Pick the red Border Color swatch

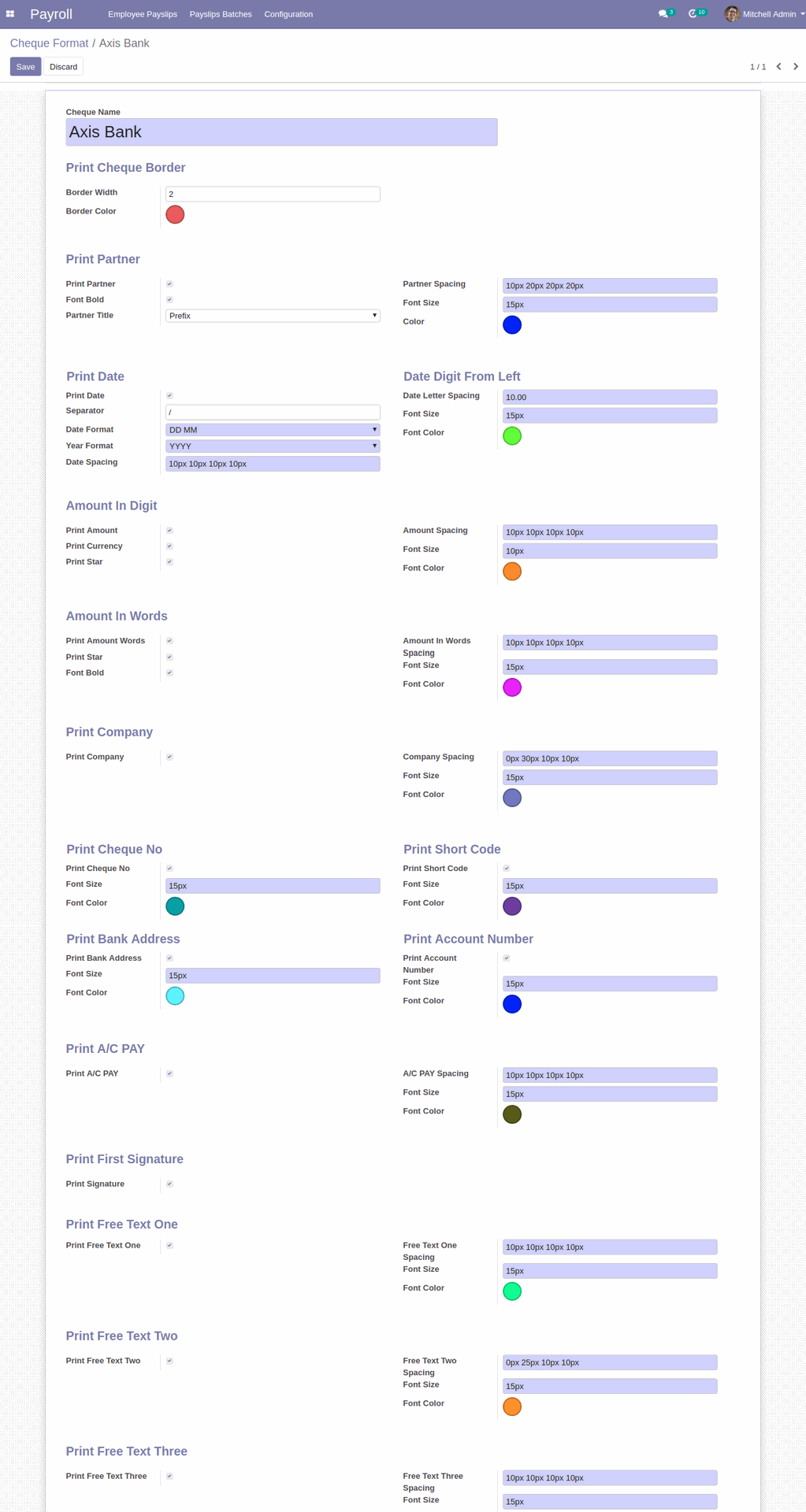point(175,214)
